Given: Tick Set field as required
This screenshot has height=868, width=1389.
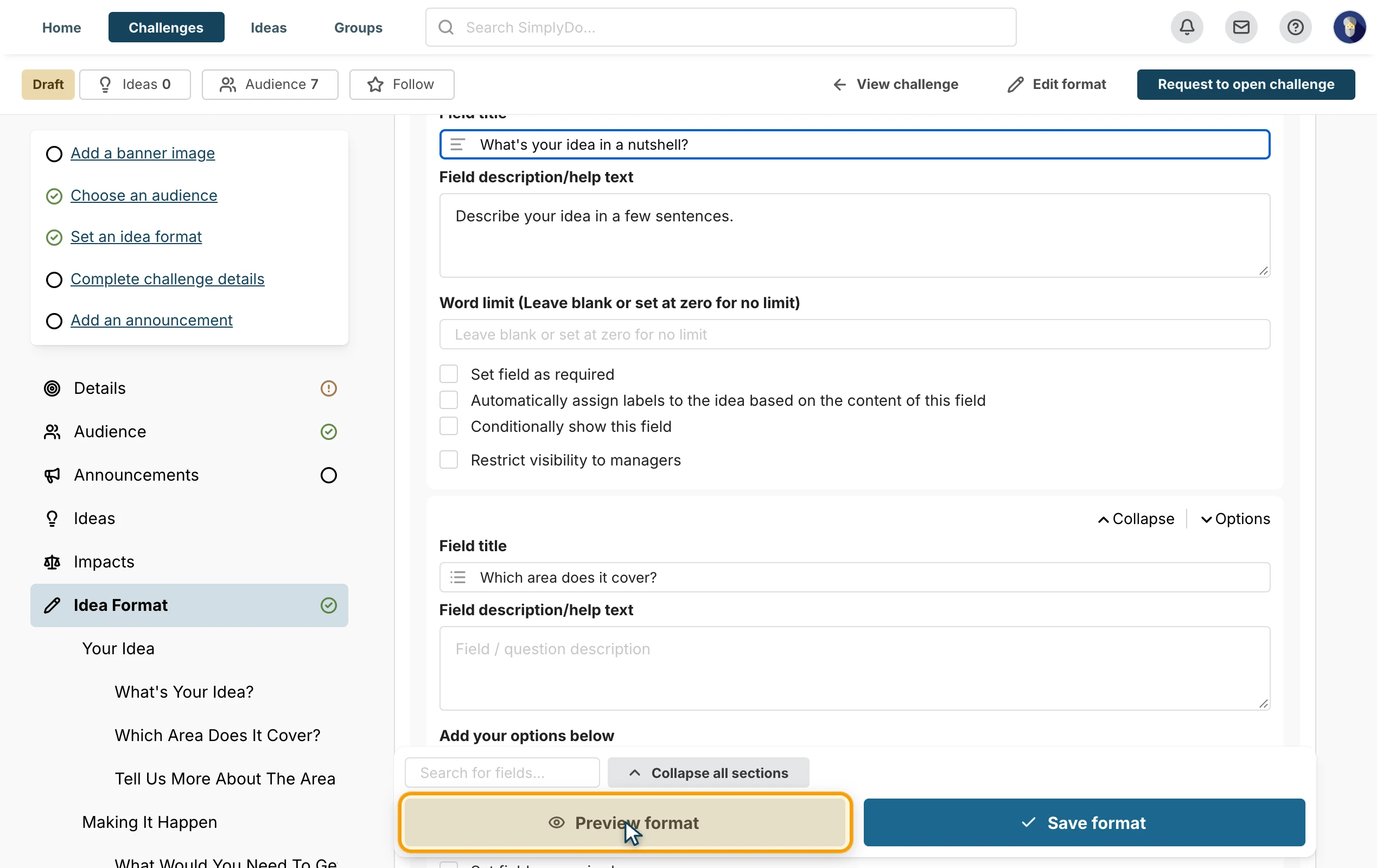Looking at the screenshot, I should [448, 374].
